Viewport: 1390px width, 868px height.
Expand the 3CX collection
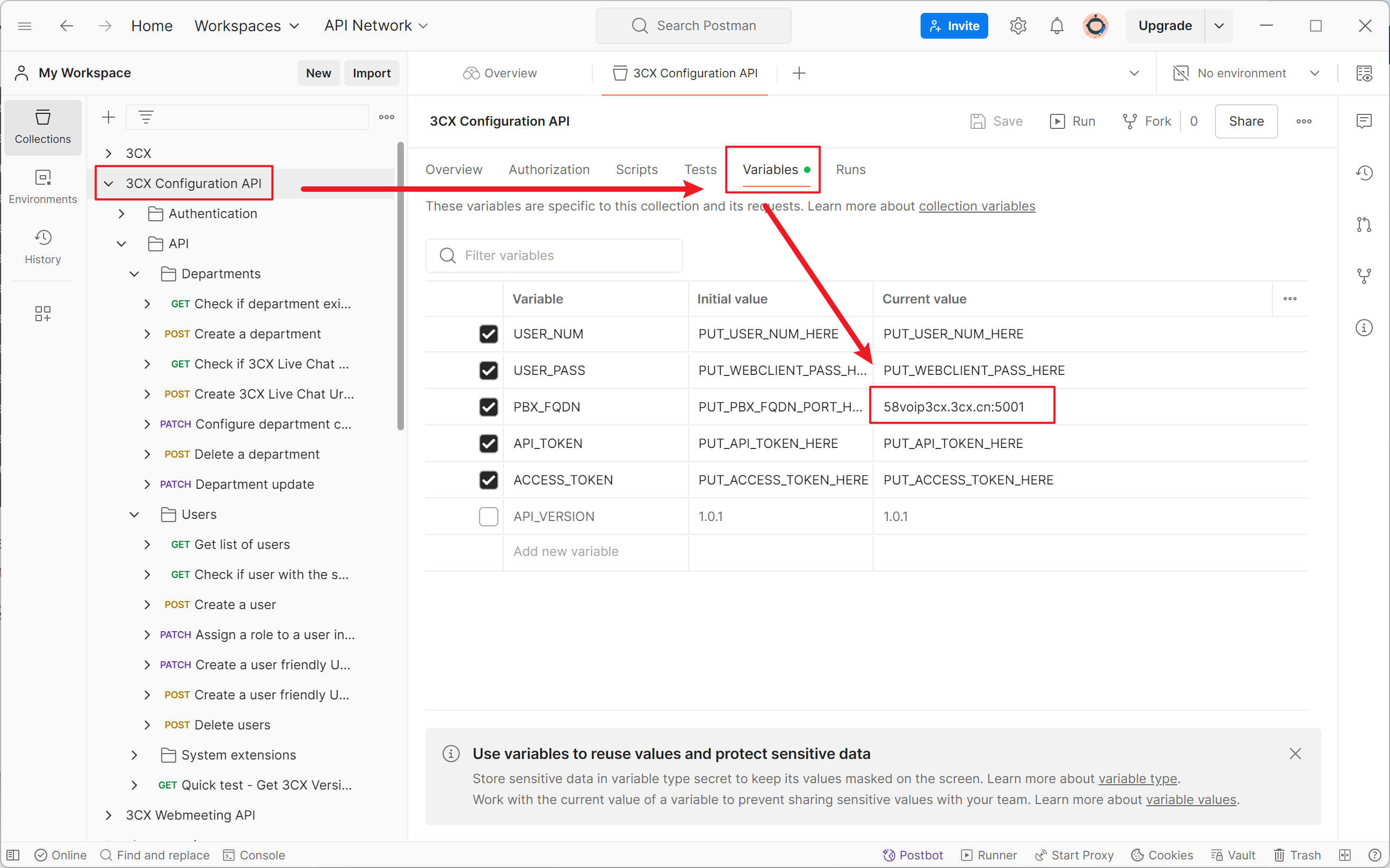[108, 153]
